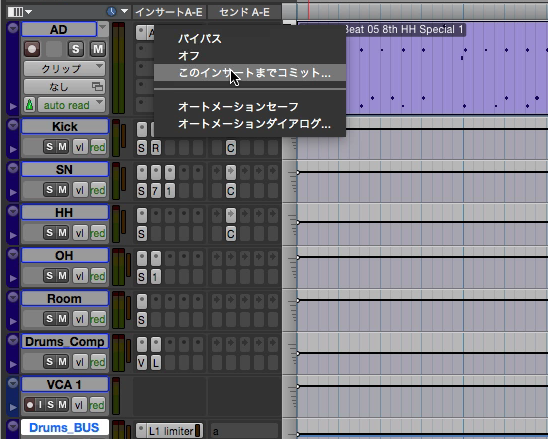
Task: Click the clock icon in track header
Action: (x=111, y=12)
